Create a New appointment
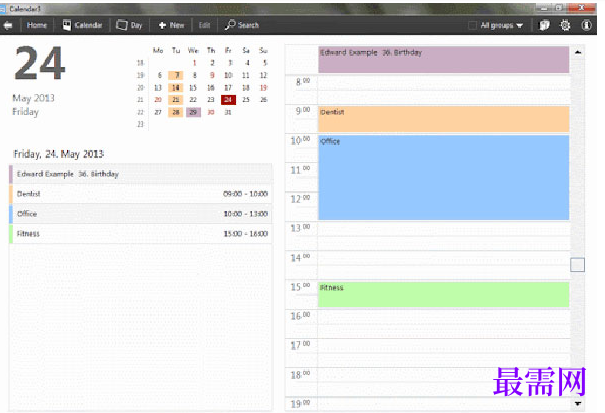605x413 pixels. (171, 25)
